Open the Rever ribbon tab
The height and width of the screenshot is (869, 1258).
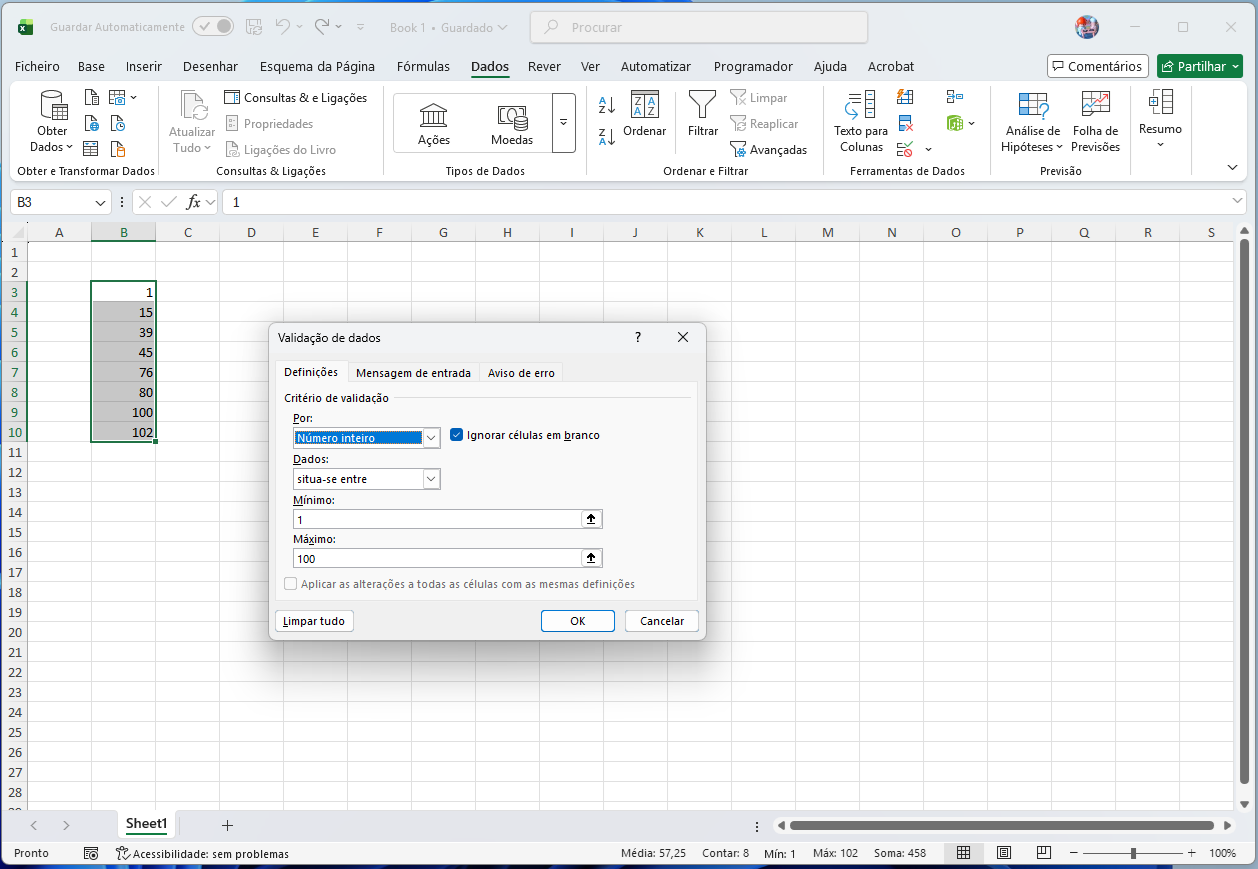click(x=544, y=67)
